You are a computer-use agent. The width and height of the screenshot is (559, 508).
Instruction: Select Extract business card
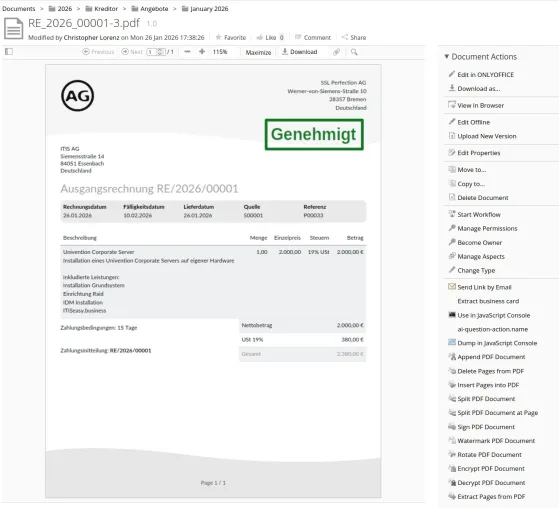[488, 301]
